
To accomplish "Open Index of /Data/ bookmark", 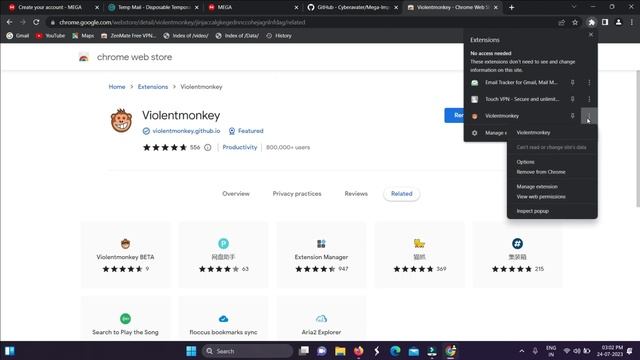I will (237, 36).
